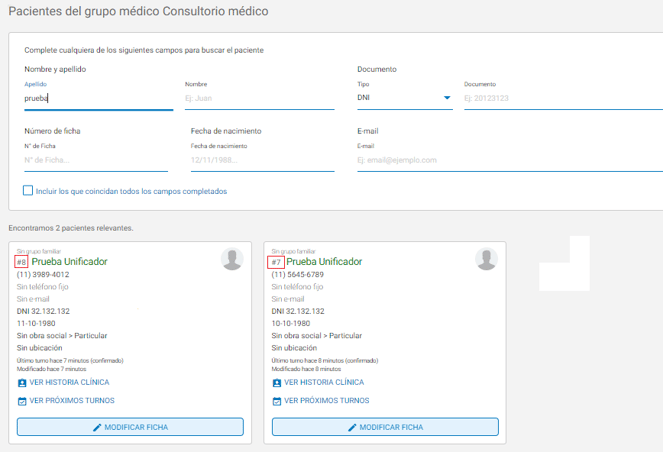Click the Tipo dropdown arrow
This screenshot has width=663, height=452.
pyautogui.click(x=447, y=98)
